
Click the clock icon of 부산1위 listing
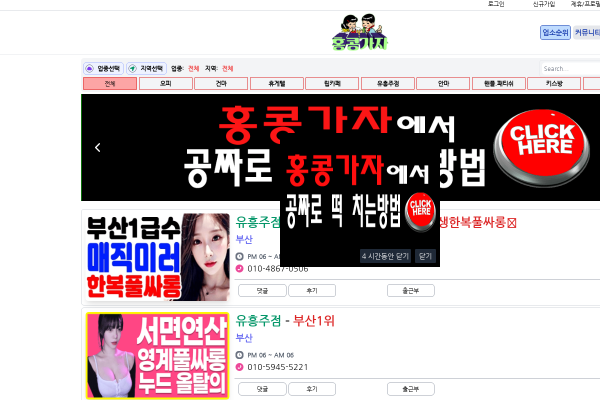point(240,355)
